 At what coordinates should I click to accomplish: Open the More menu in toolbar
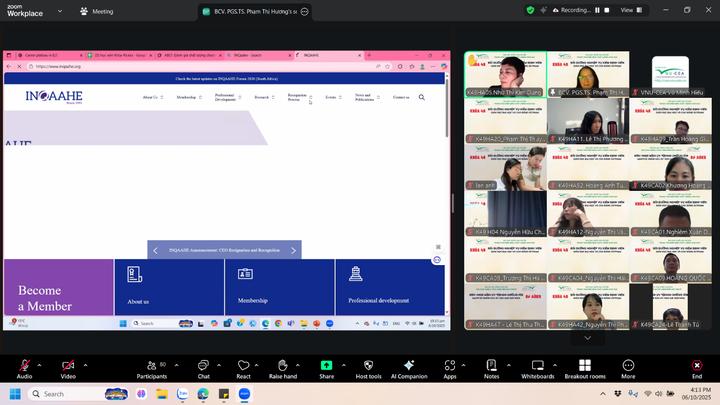(x=628, y=366)
